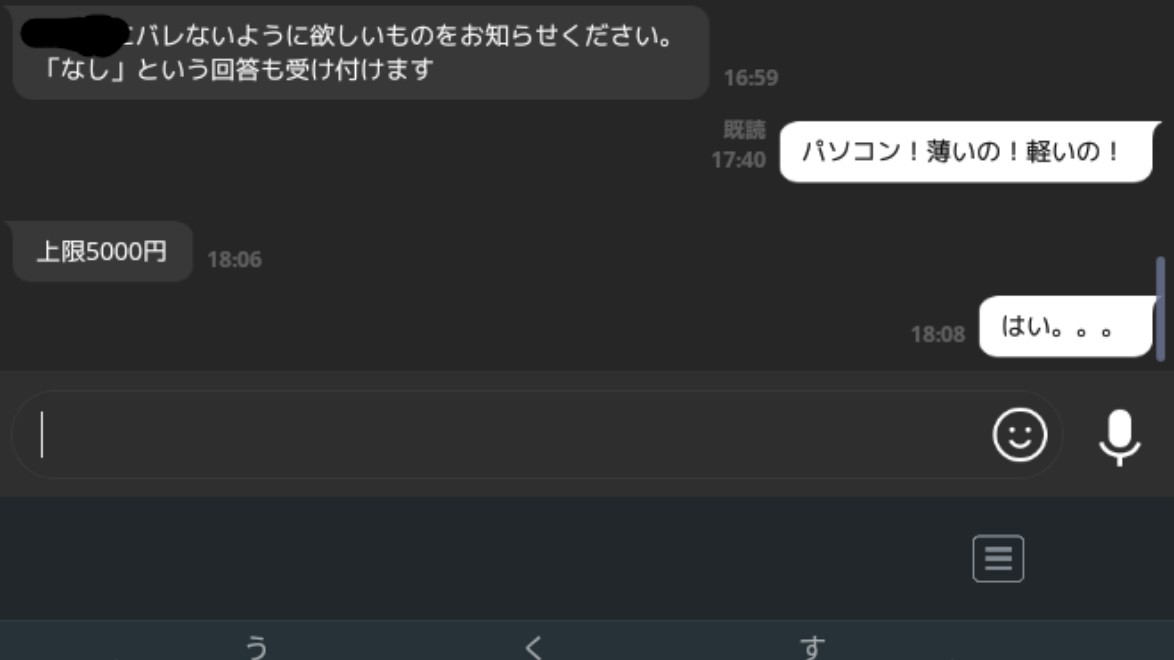The image size is (1174, 660).
Task: Open the keyboard hamburger menu icon
Action: [998, 558]
